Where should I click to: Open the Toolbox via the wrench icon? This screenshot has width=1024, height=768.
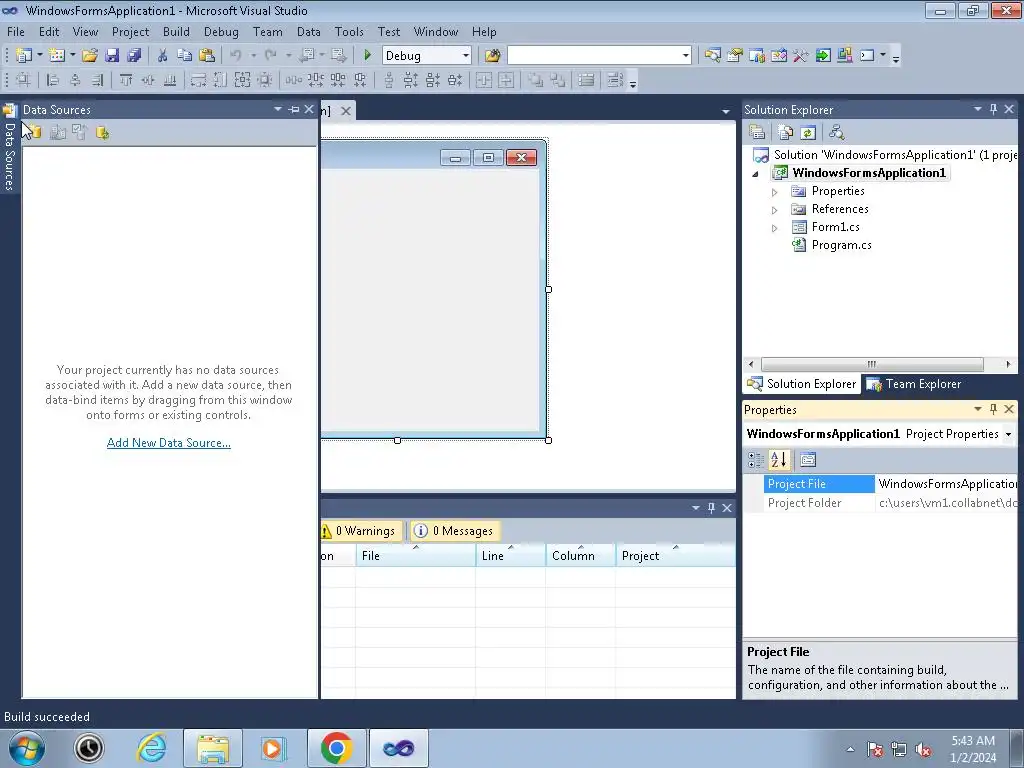tap(801, 56)
